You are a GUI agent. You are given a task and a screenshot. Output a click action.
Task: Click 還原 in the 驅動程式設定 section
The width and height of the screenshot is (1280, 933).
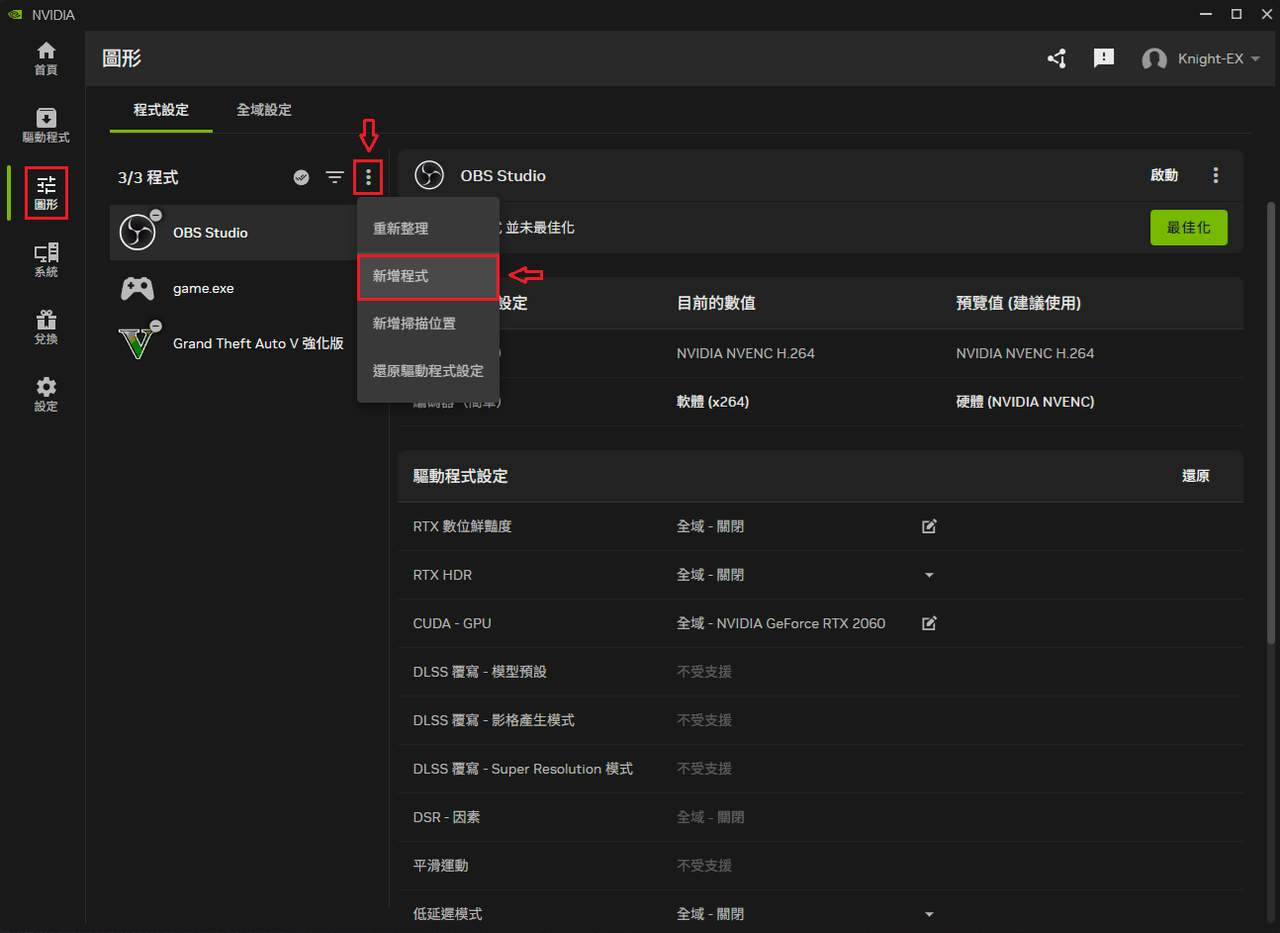pos(1195,476)
